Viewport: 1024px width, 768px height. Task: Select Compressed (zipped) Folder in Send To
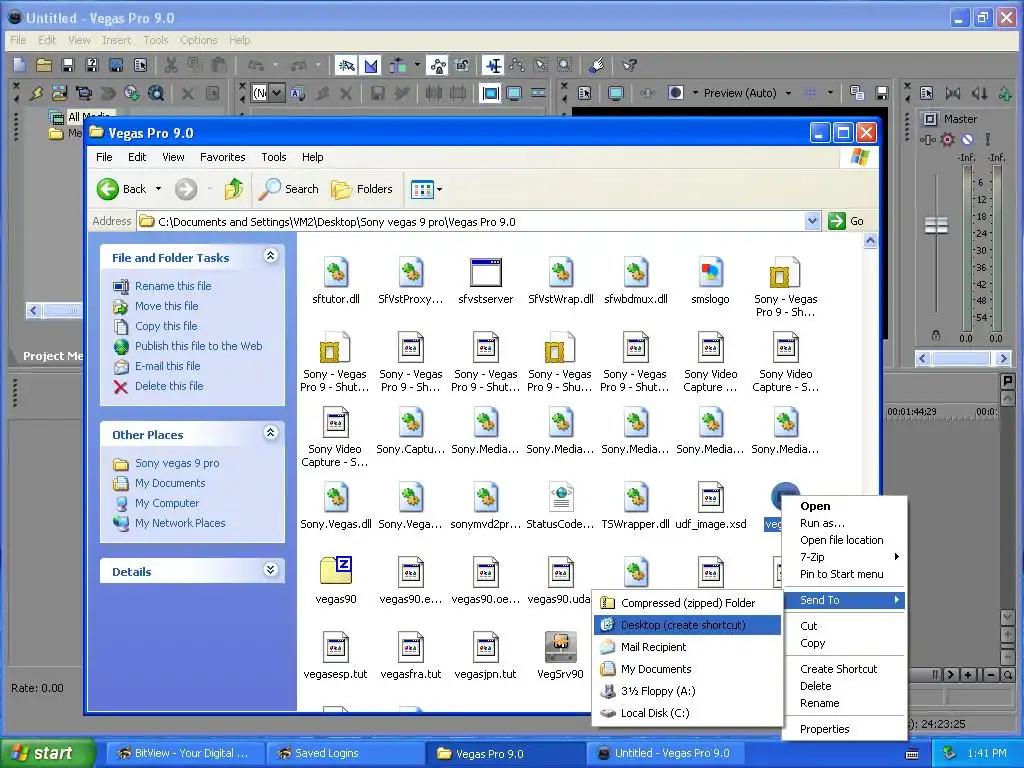pyautogui.click(x=687, y=603)
